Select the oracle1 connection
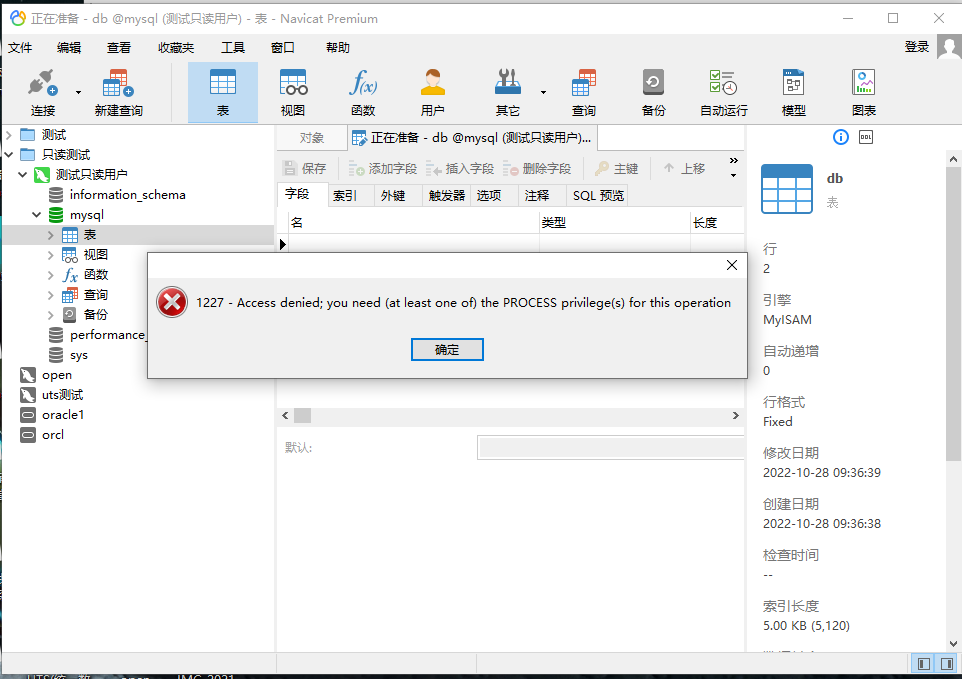The image size is (962, 679). point(63,415)
